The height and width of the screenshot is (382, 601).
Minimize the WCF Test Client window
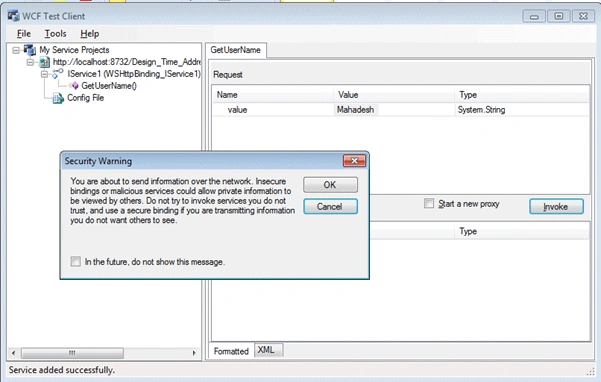[x=534, y=16]
